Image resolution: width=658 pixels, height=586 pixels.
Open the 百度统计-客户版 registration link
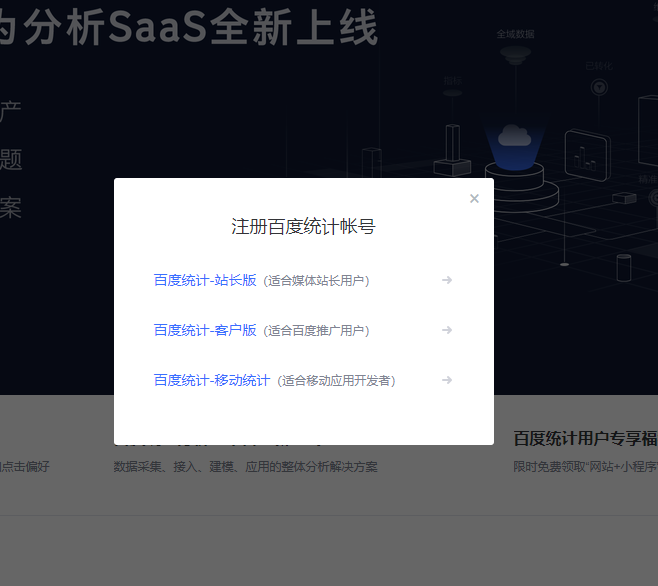click(x=205, y=330)
